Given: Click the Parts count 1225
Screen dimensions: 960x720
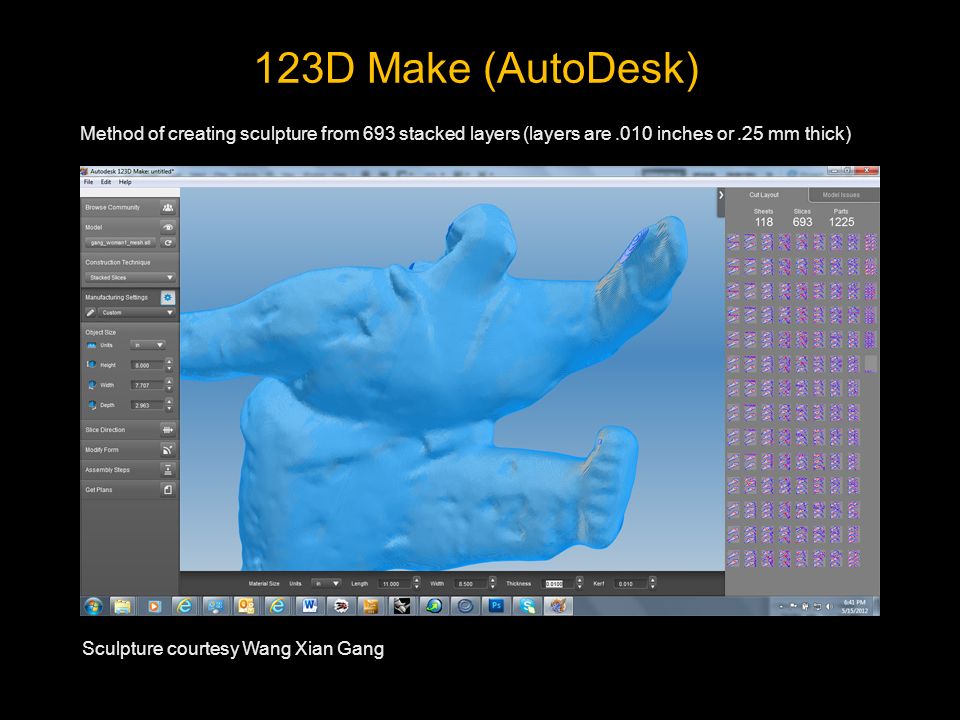Looking at the screenshot, I should pos(841,222).
